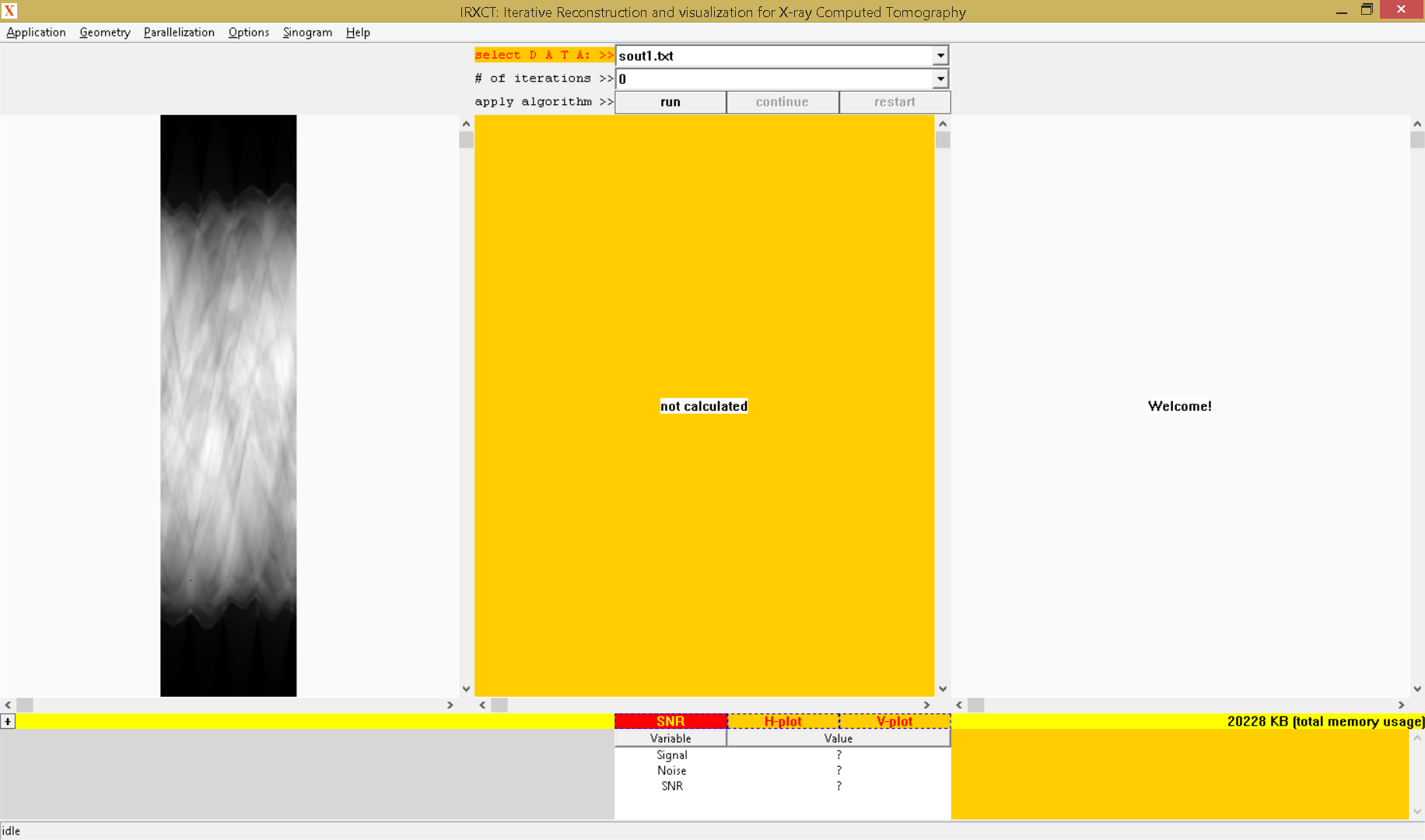This screenshot has height=840, width=1425.
Task: Click the up arrow of sinogram vertical scrollbar
Action: coord(466,124)
